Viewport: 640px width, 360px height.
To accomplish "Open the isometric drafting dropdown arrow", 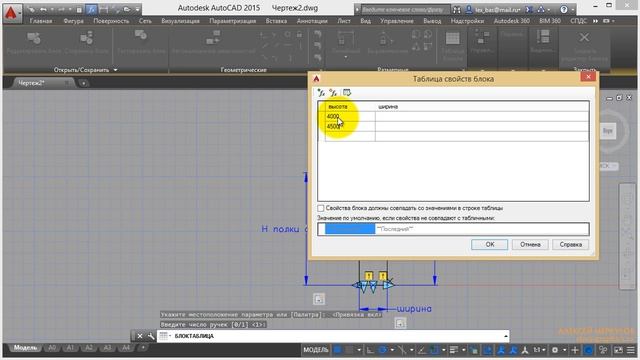I will pyautogui.click(x=412, y=350).
